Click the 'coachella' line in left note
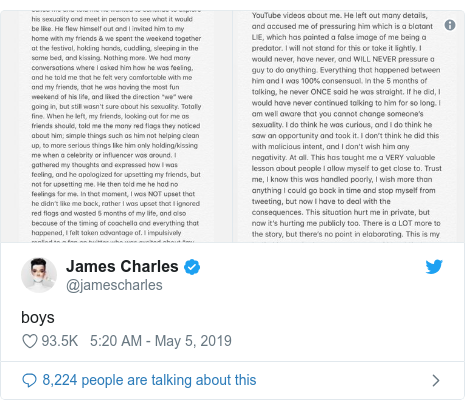 [115, 223]
